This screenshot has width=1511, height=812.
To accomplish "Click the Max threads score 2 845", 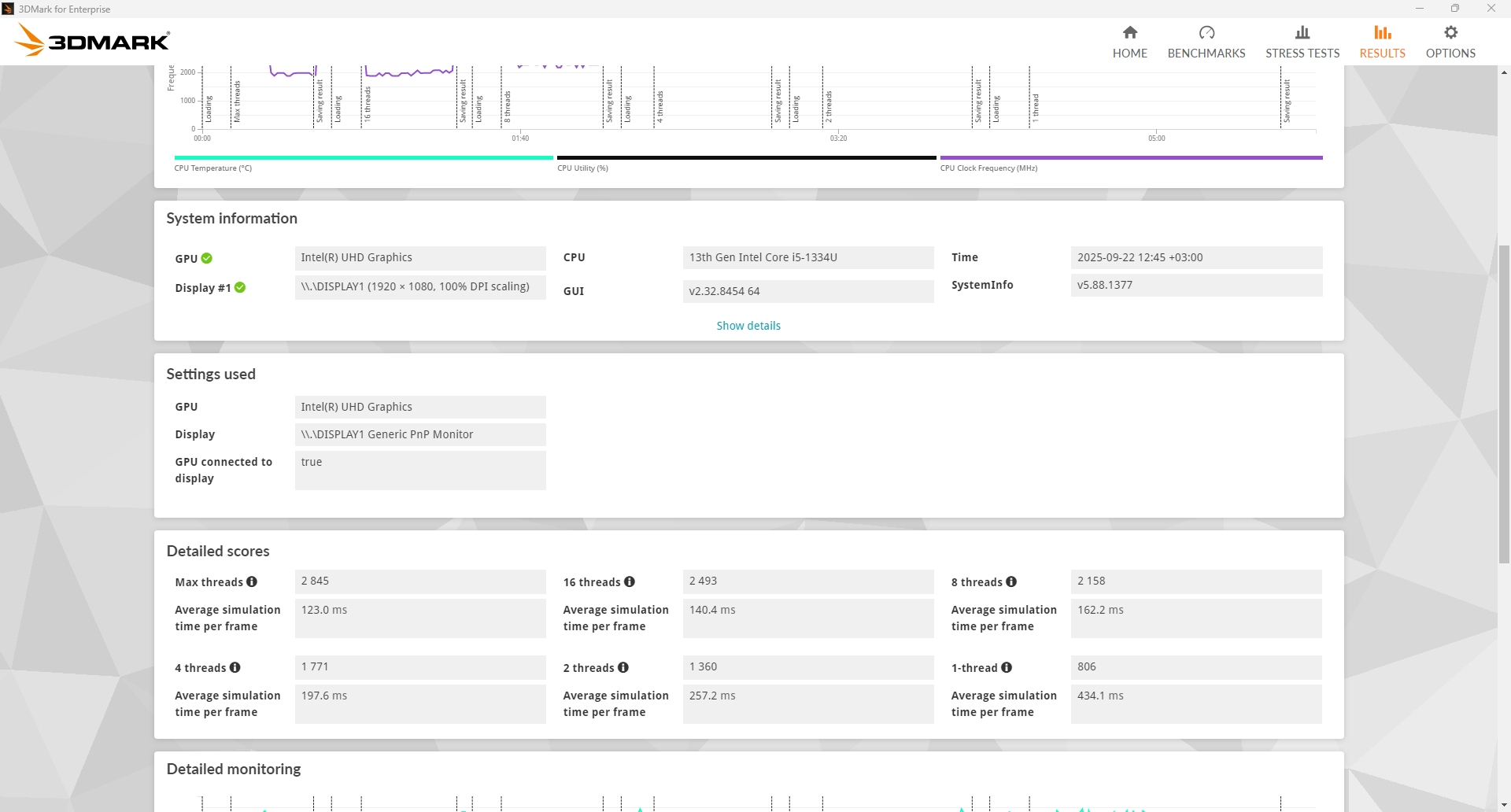I will [420, 581].
